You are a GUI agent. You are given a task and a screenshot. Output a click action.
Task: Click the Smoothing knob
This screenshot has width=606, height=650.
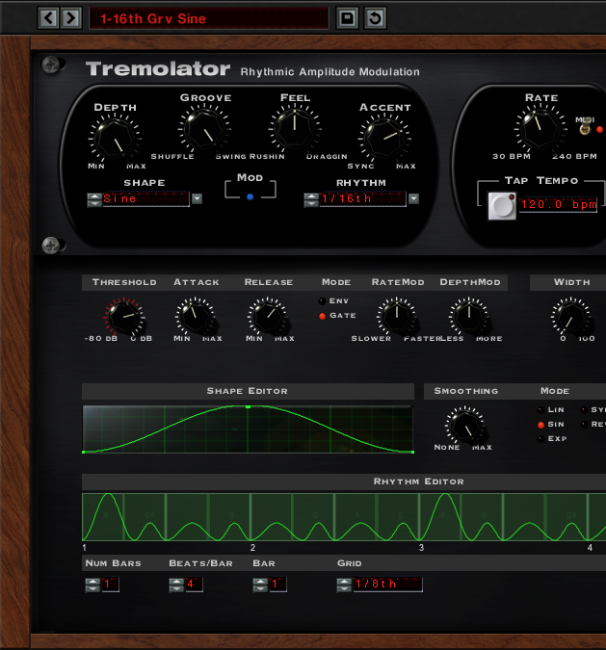(x=463, y=426)
